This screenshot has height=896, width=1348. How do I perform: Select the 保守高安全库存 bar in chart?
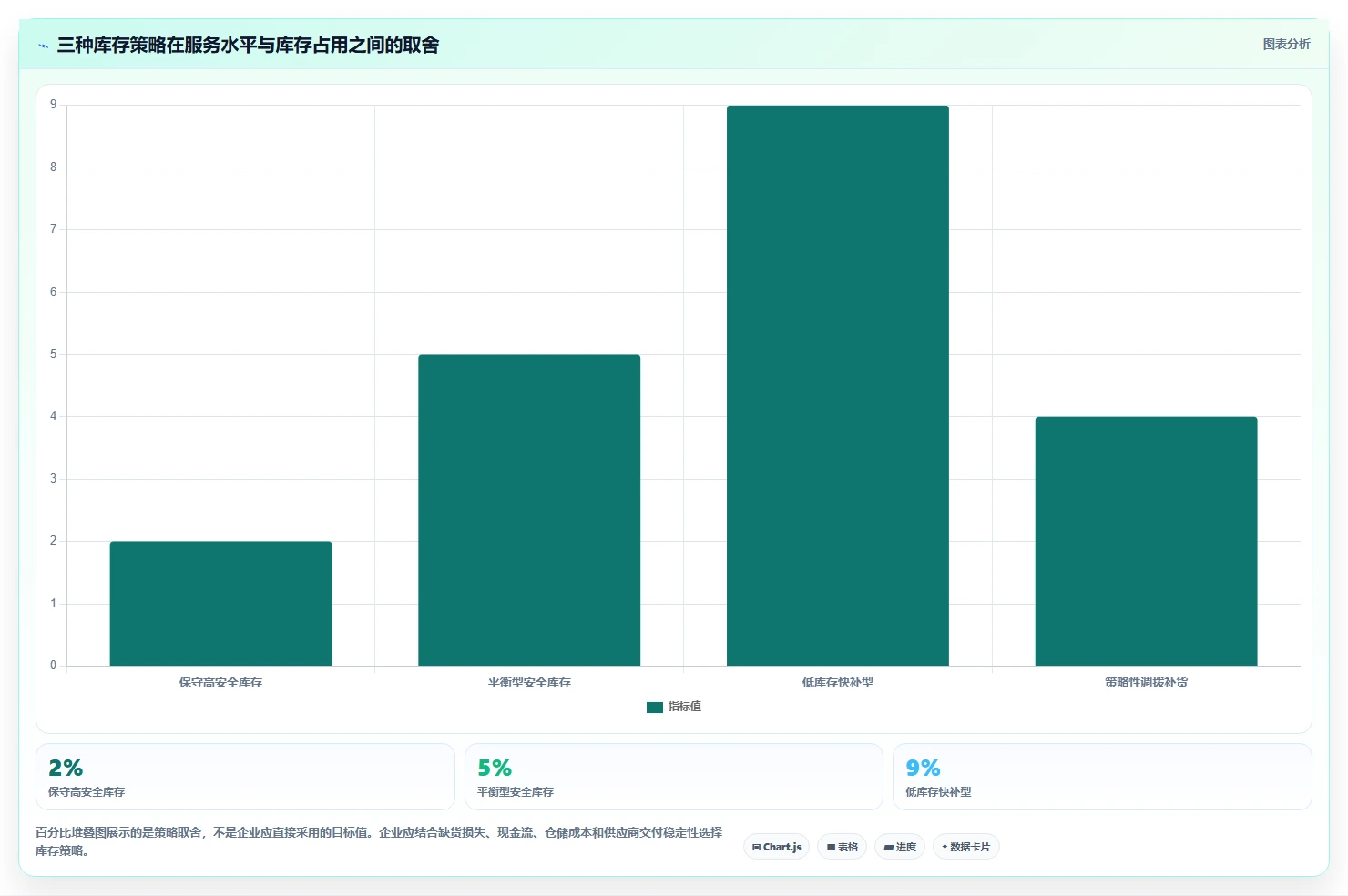pos(220,604)
